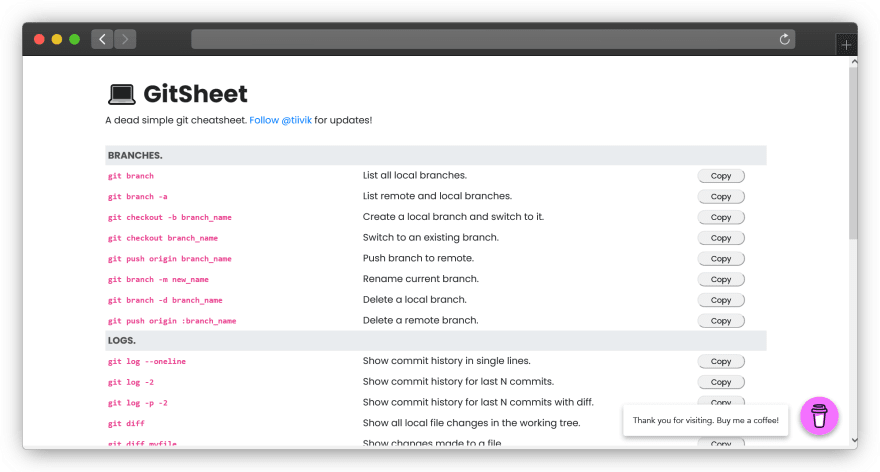The height and width of the screenshot is (472, 880).
Task: Copy 'git branch -d branch_name' command
Action: click(721, 300)
